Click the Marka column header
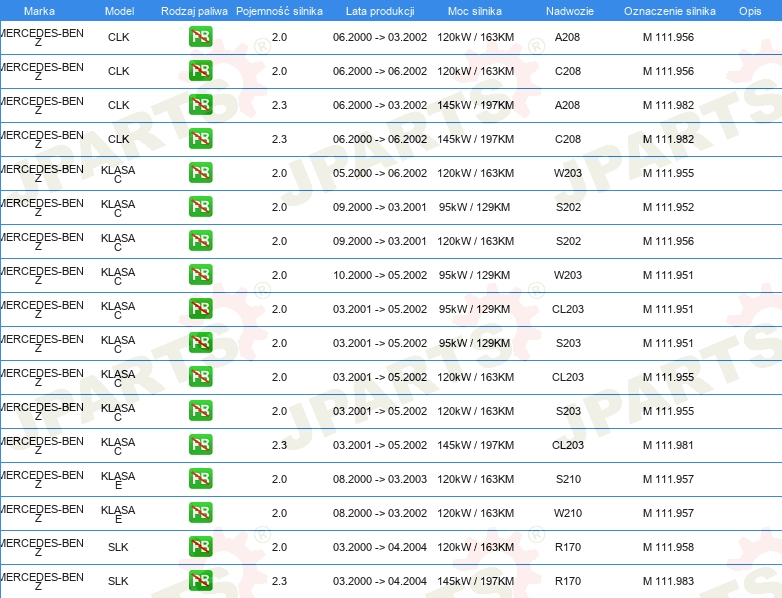782x598 pixels. (39, 11)
